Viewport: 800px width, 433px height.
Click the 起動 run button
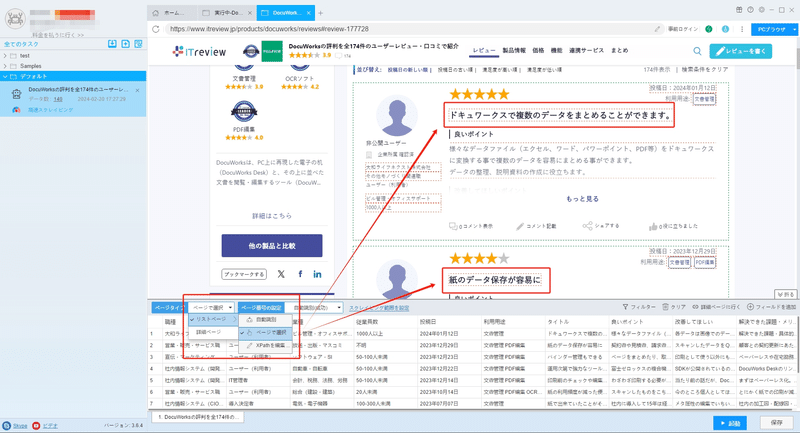point(730,423)
